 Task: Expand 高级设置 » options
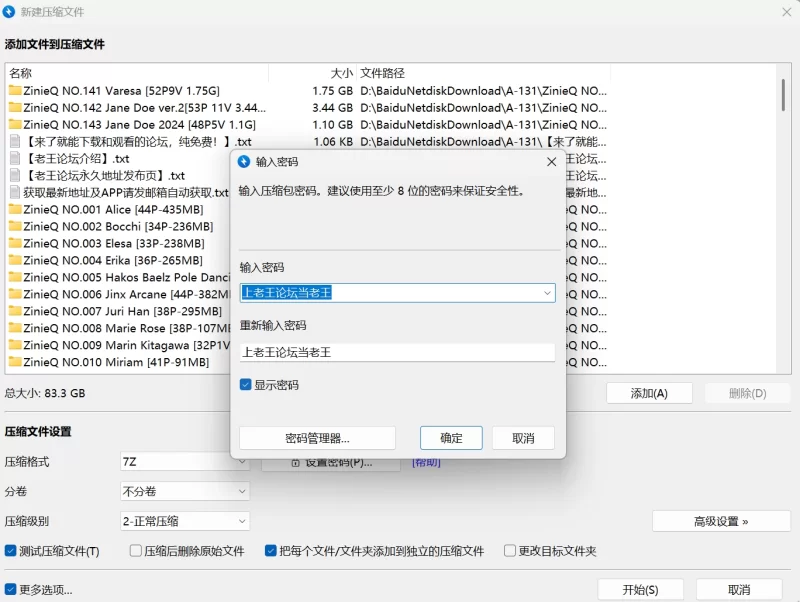click(721, 521)
